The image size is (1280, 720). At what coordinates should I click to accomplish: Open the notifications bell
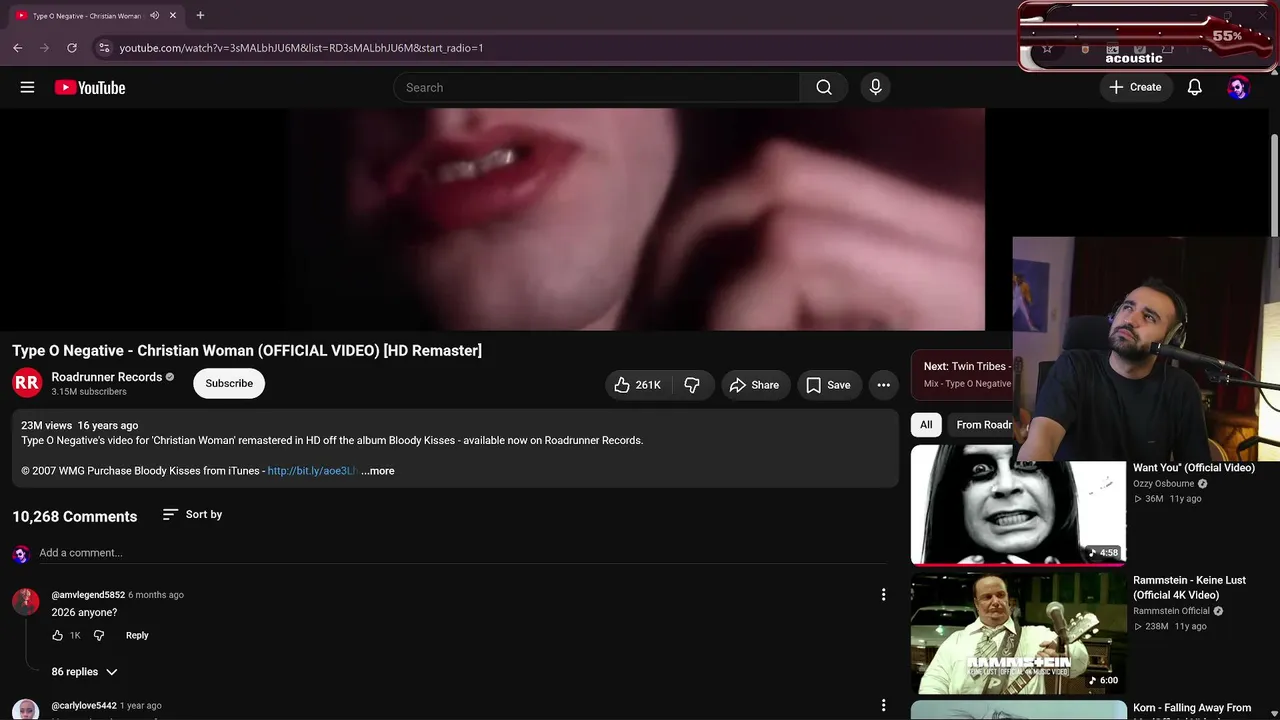coord(1194,87)
